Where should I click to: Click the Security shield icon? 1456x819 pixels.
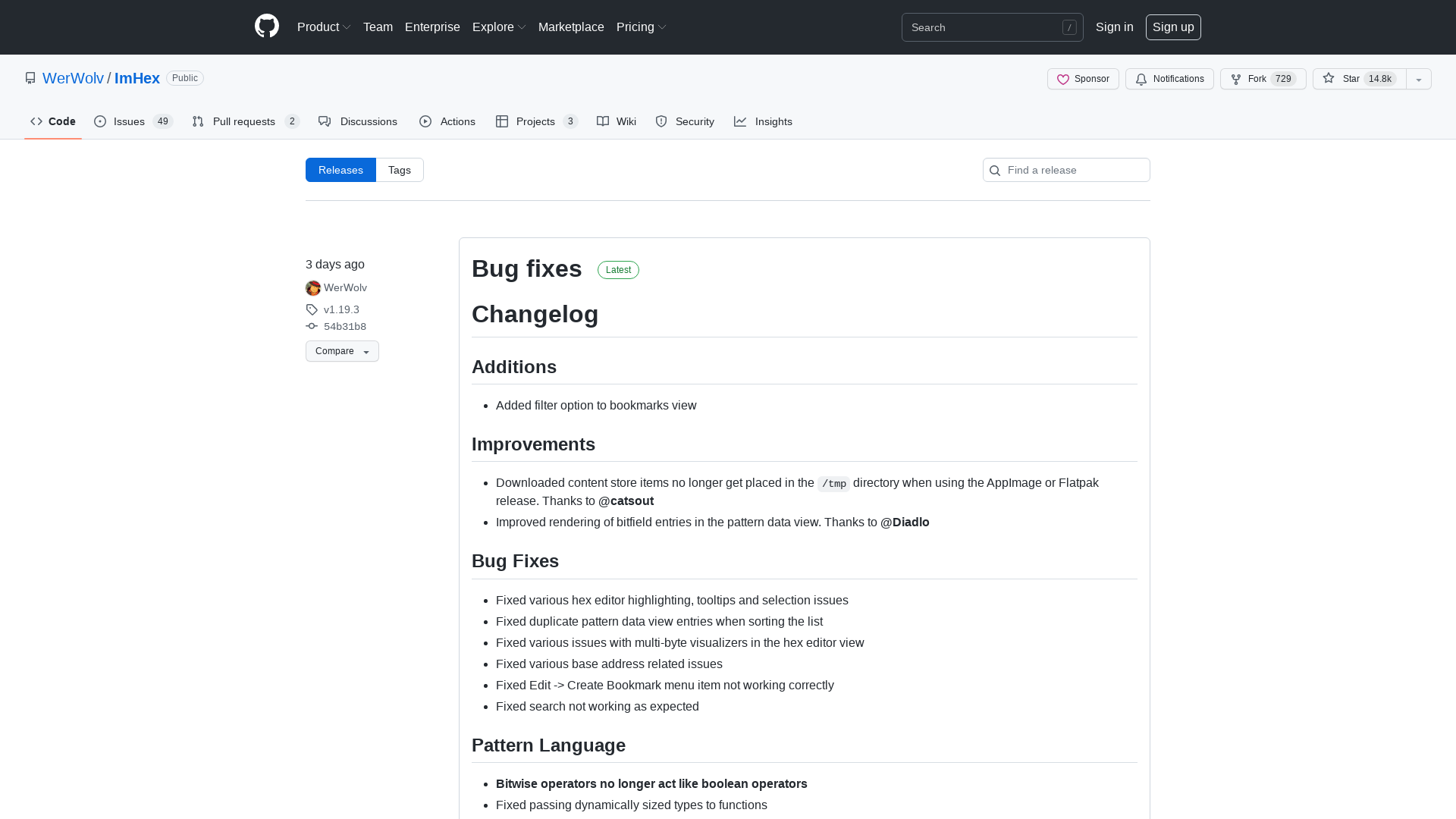pos(661,121)
